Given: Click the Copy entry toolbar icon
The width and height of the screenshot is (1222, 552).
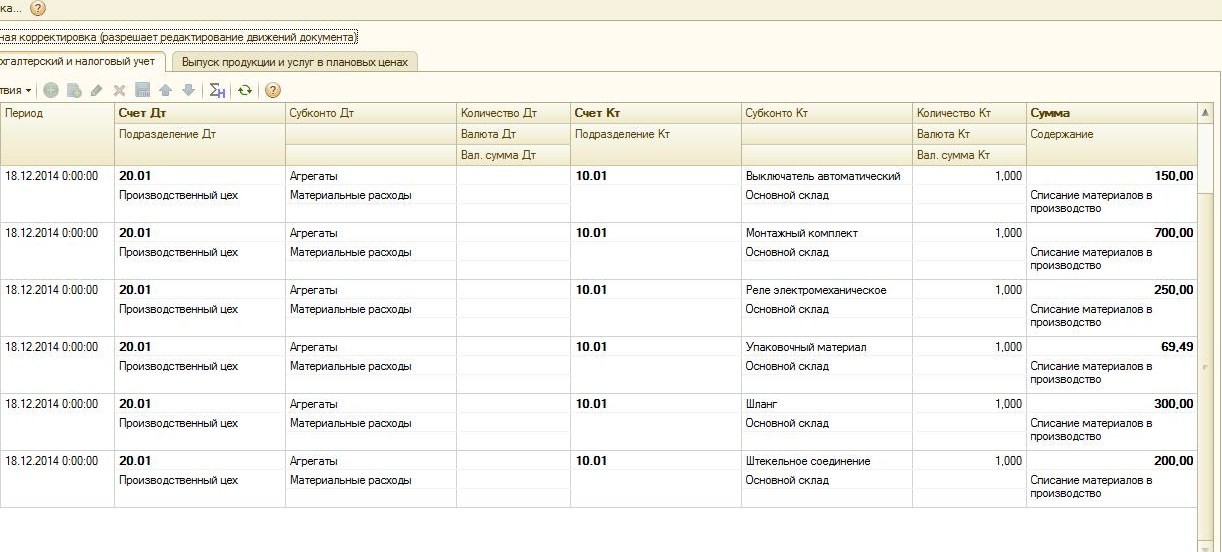Looking at the screenshot, I should click(x=73, y=90).
